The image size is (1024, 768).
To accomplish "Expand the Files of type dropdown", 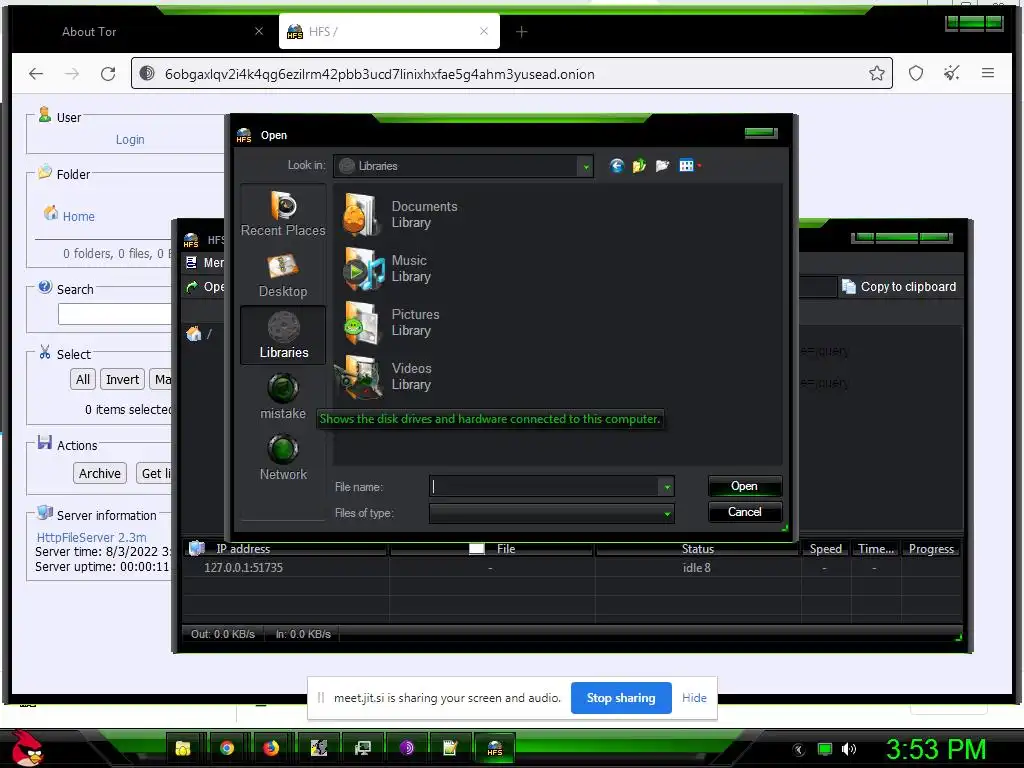I will pyautogui.click(x=667, y=513).
